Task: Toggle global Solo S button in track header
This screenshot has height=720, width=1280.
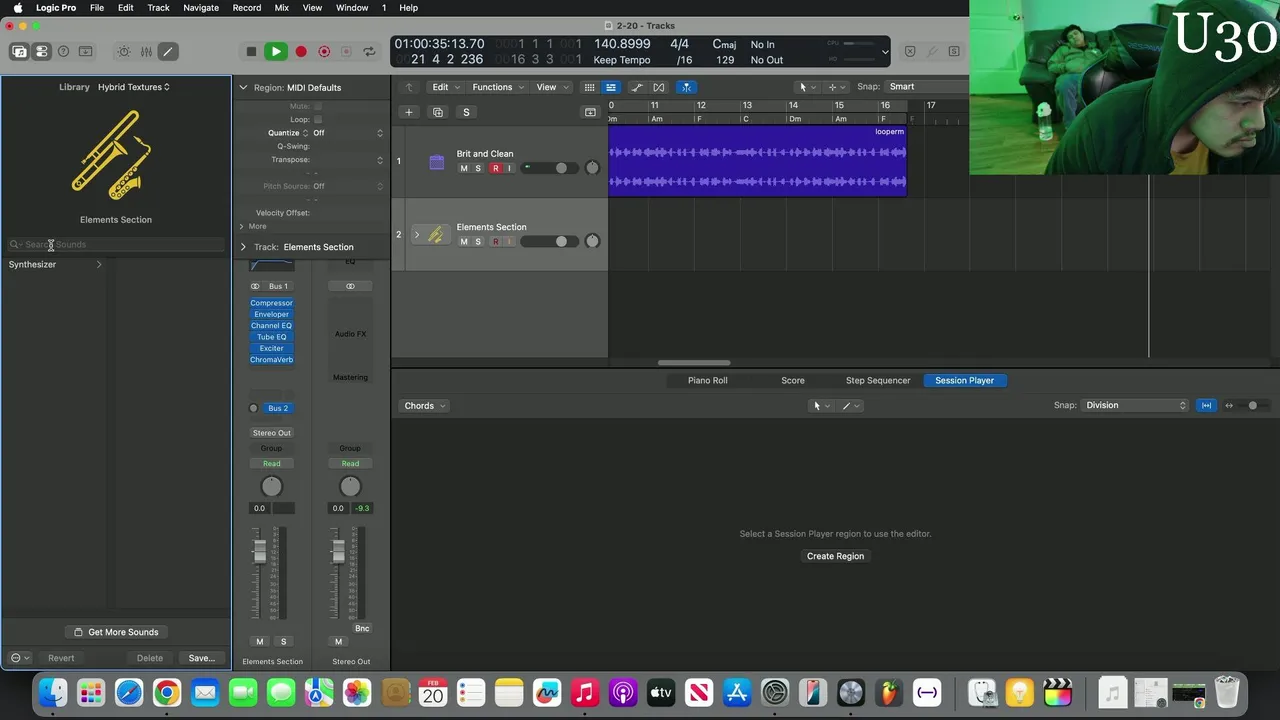Action: pos(466,112)
